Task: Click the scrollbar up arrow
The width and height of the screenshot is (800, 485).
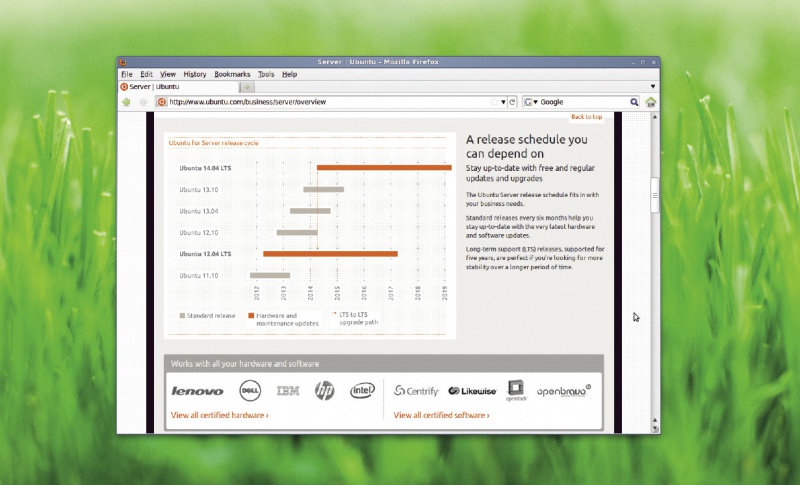Action: click(x=655, y=117)
